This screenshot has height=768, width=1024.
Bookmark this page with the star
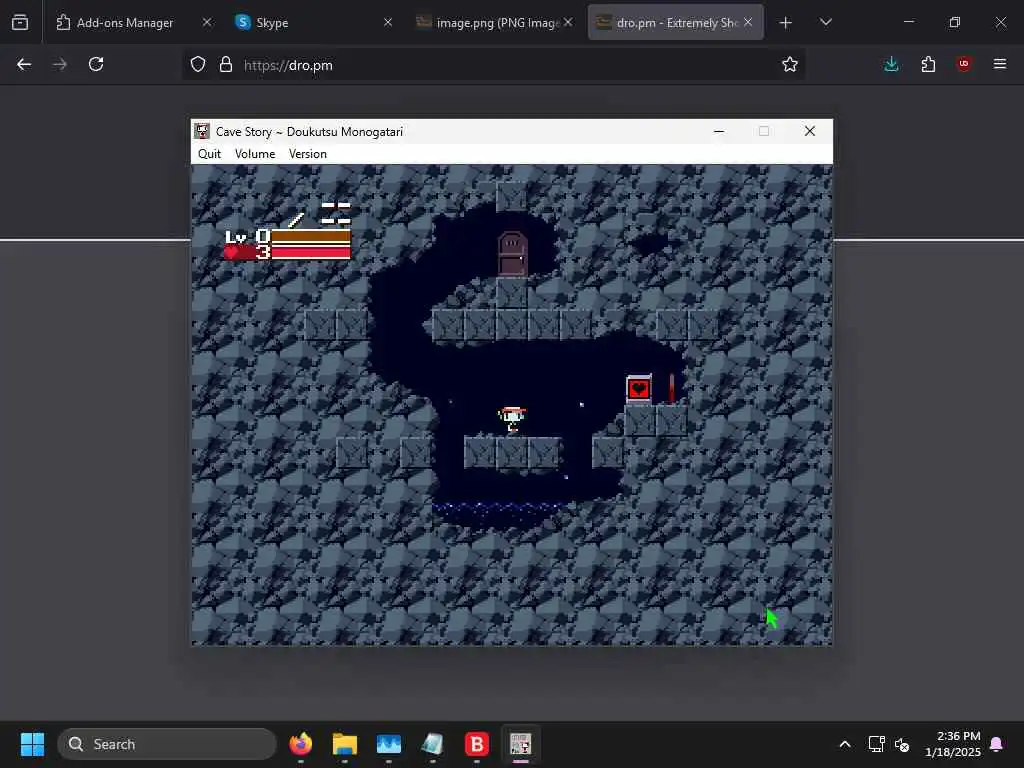click(x=790, y=64)
